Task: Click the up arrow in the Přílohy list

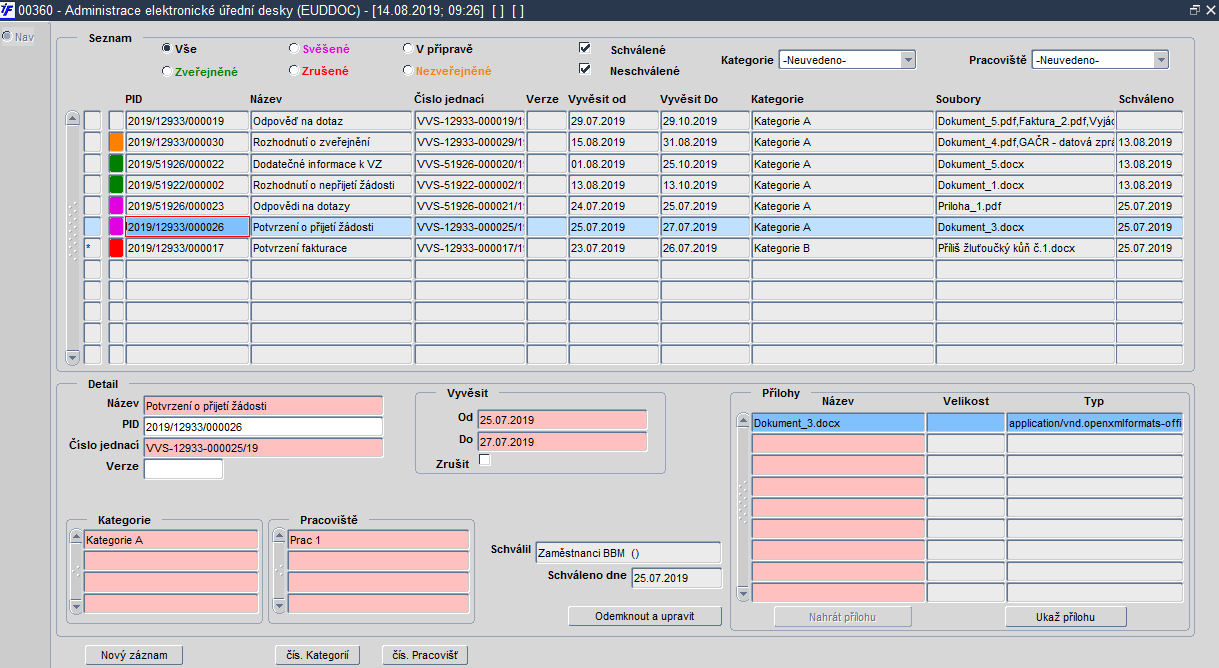Action: click(x=742, y=421)
